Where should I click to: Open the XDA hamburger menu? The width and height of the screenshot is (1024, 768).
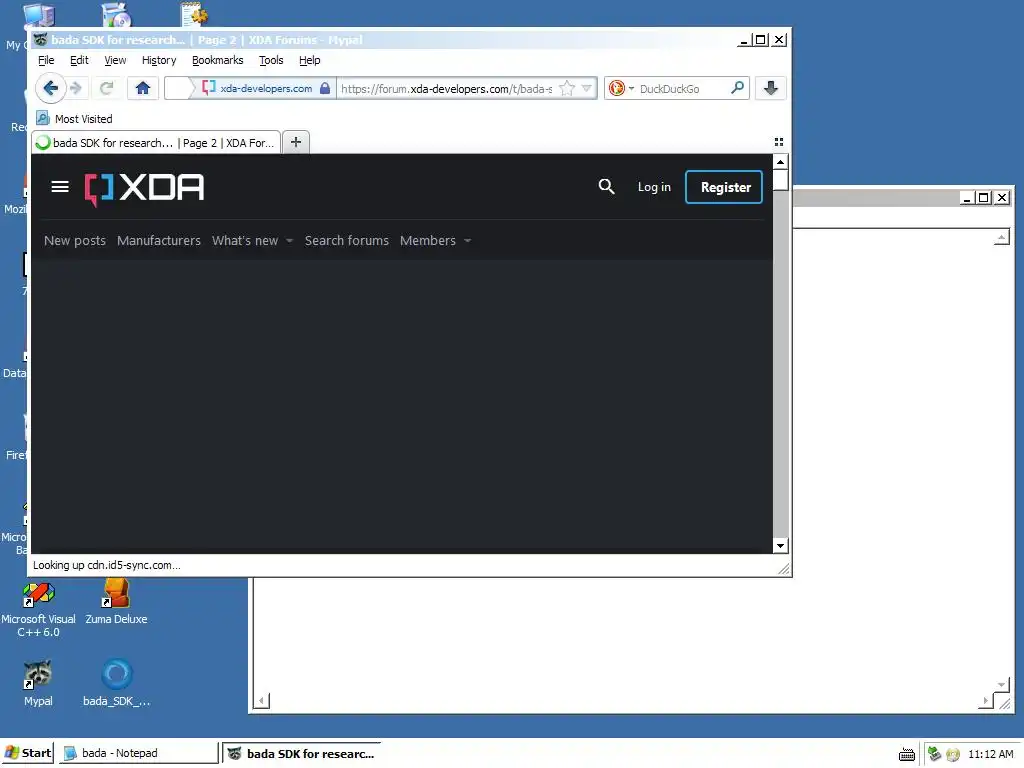click(60, 187)
